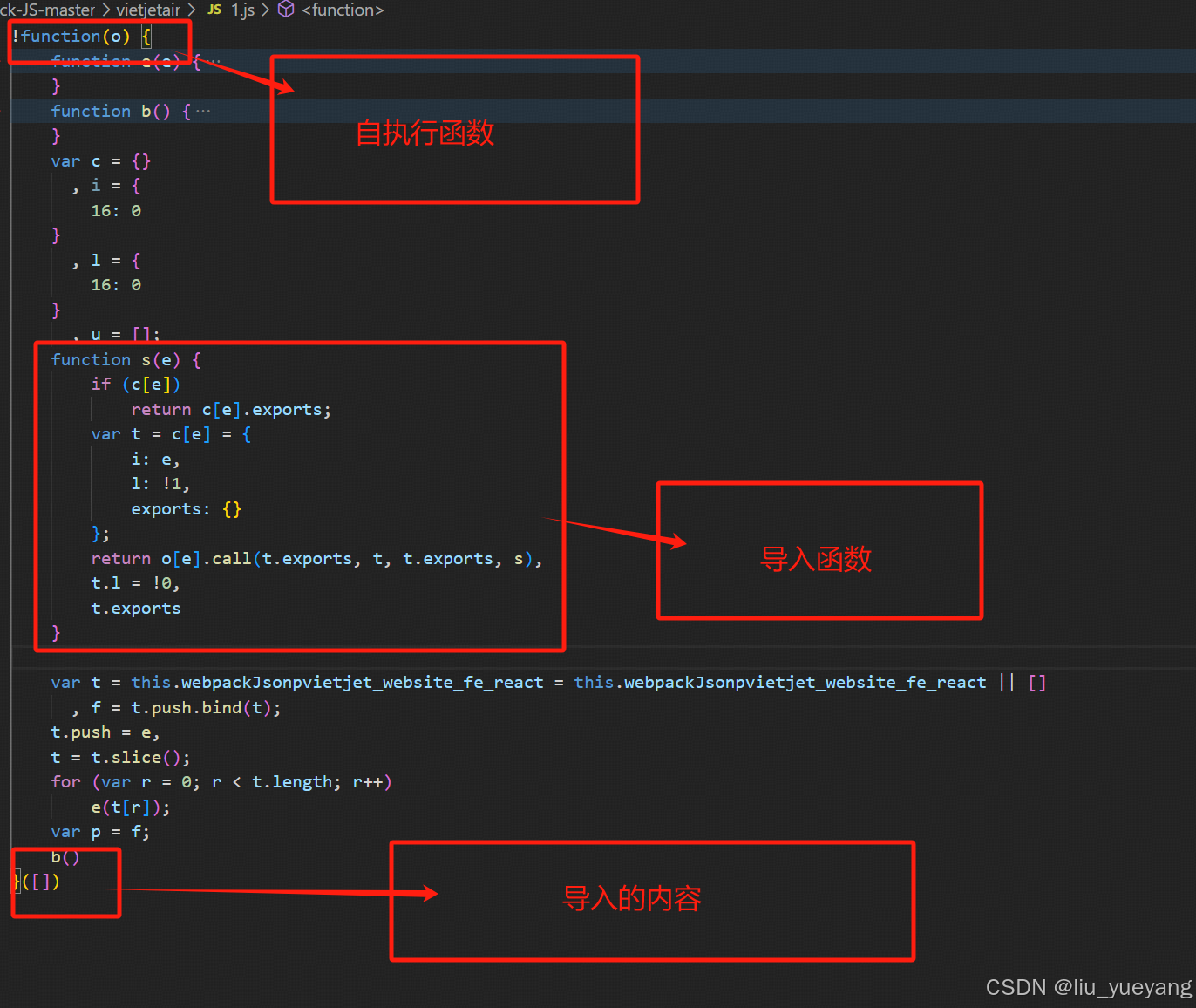Screen dimensions: 1196x1008
Task: Click the line starting 'return o[e].call'
Action: click(317, 558)
